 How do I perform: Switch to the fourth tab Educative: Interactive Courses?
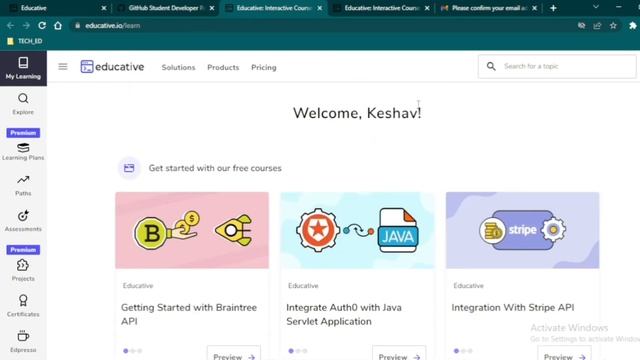tap(381, 8)
